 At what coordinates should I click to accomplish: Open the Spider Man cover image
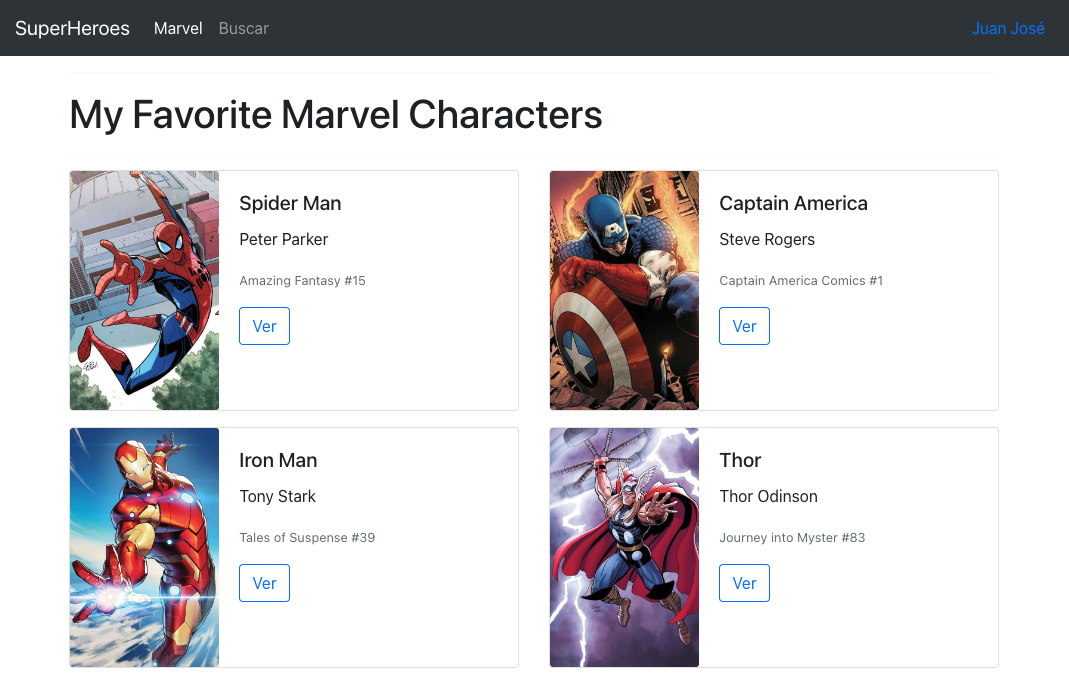pyautogui.click(x=143, y=290)
